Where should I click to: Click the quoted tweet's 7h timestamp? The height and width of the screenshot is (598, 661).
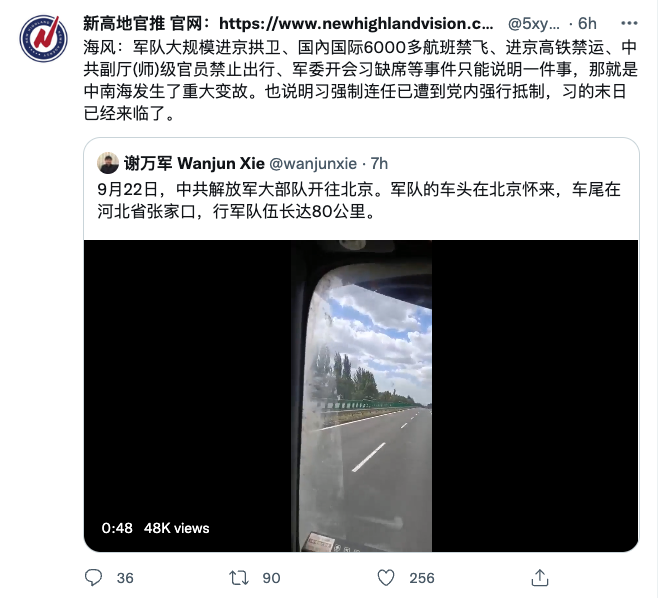coord(379,164)
